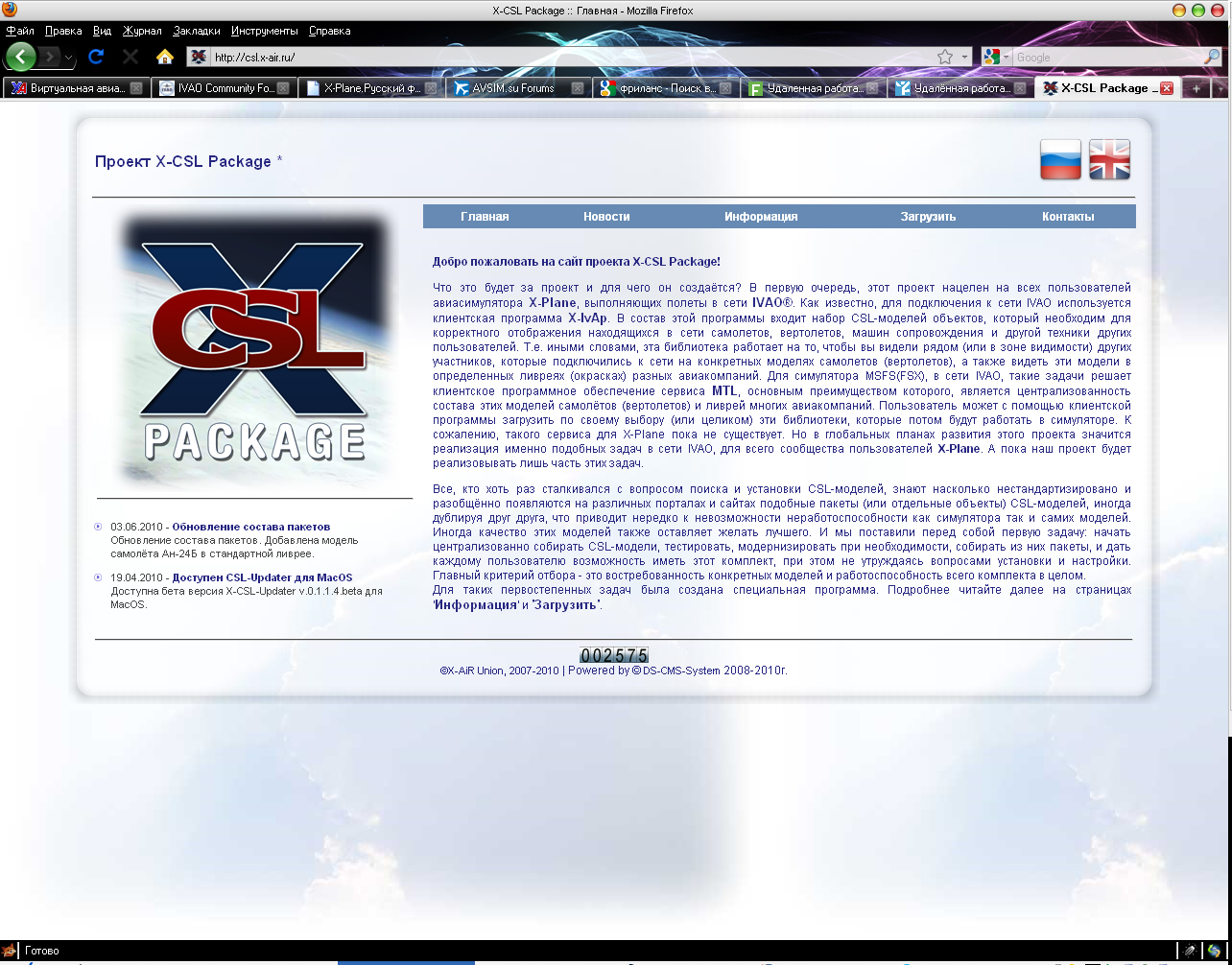
Task: Open the Главная site menu item
Action: pyautogui.click(x=485, y=217)
